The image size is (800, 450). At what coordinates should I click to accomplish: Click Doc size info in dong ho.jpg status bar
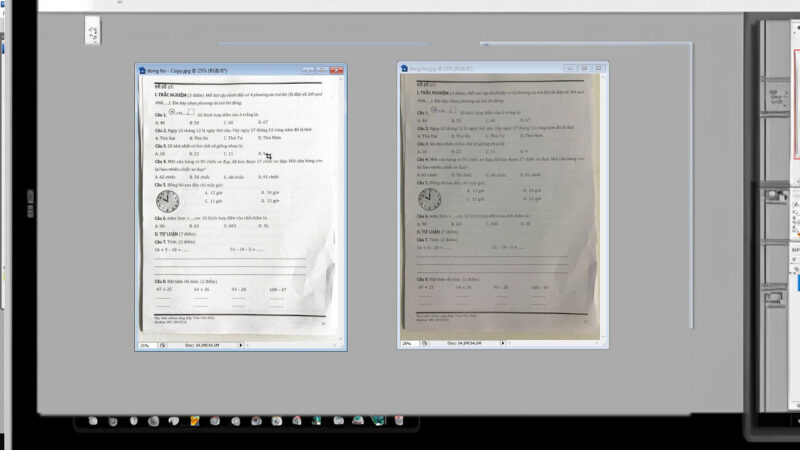tap(463, 343)
